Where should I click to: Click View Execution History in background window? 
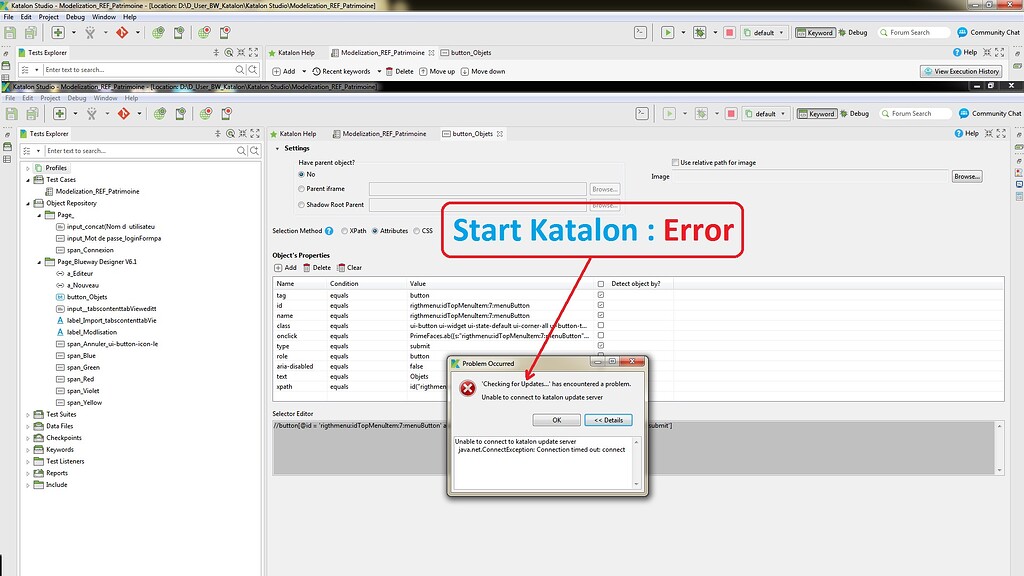point(961,71)
